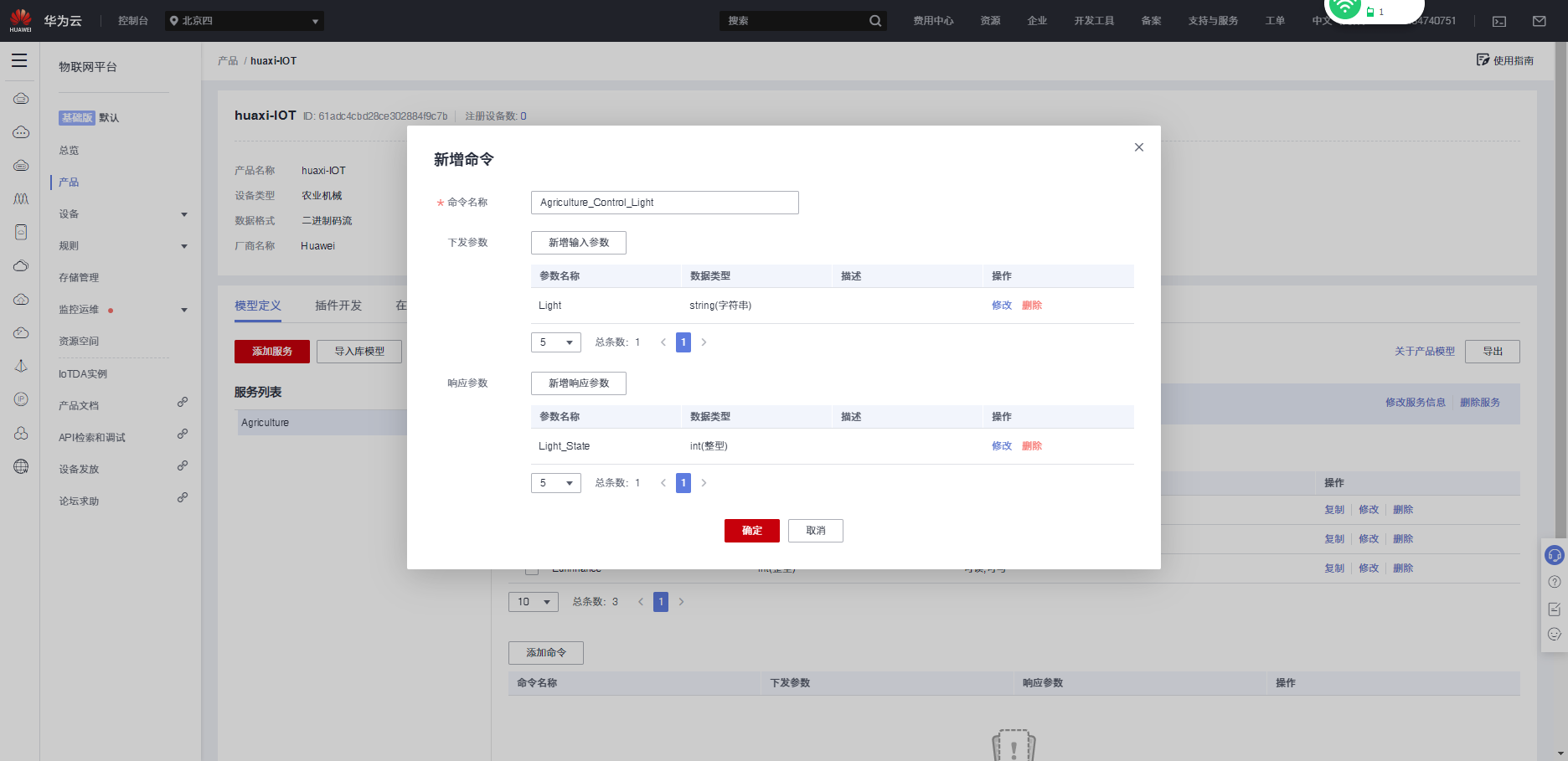Screen dimensions: 1568x761
Task: Click the search magnifier icon
Action: pos(875,21)
